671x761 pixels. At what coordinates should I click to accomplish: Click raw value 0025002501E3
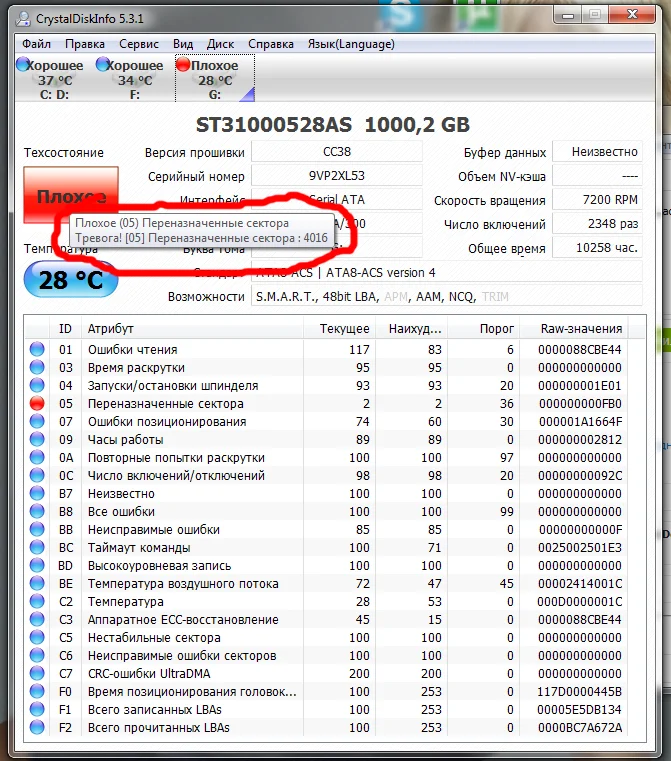pyautogui.click(x=580, y=547)
